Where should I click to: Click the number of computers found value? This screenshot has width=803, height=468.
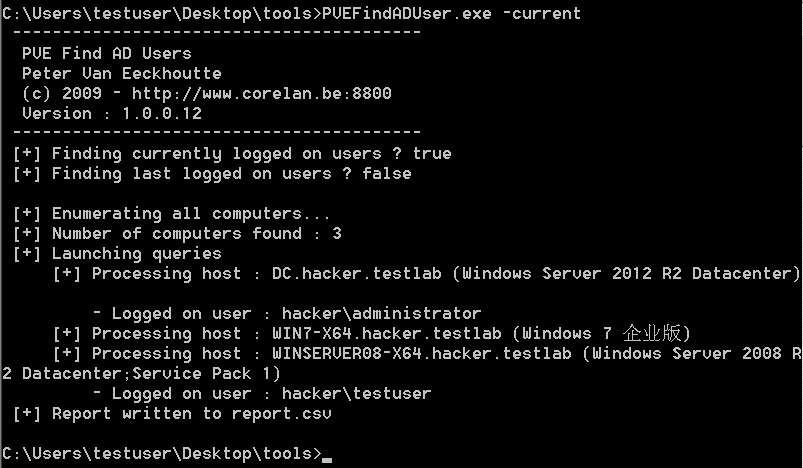337,233
